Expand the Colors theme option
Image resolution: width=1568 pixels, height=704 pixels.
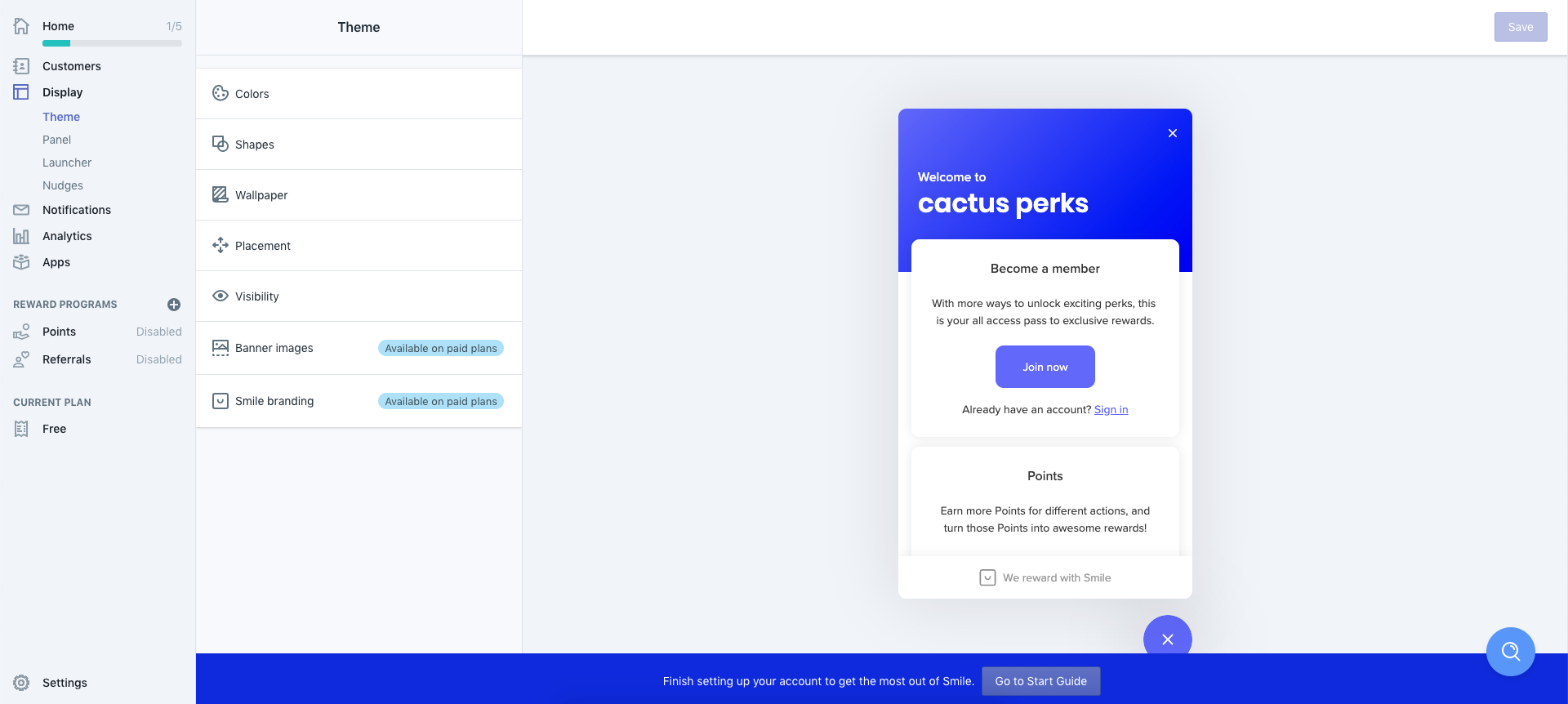[x=359, y=94]
